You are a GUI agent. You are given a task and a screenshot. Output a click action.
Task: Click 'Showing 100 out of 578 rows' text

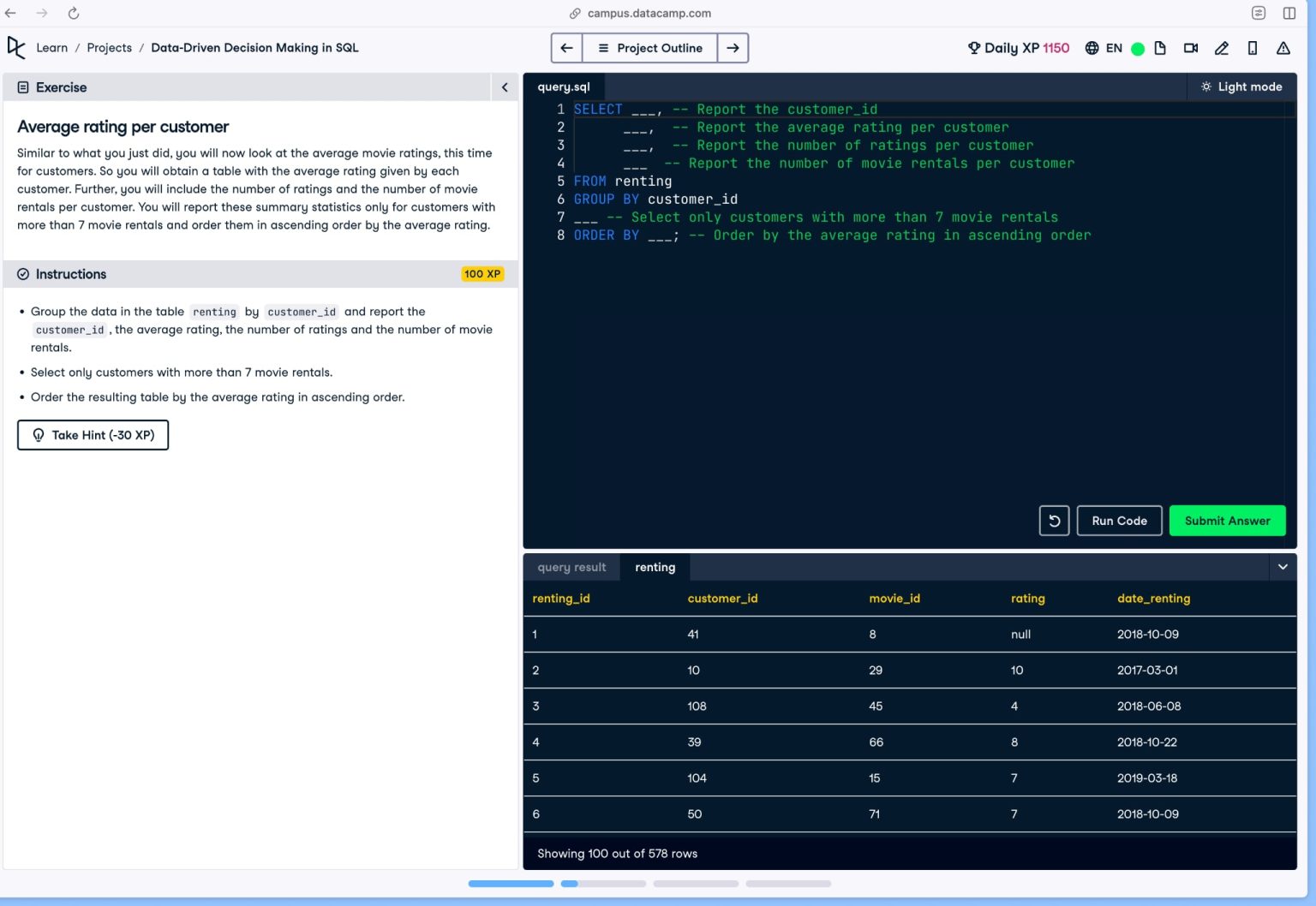pyautogui.click(x=617, y=854)
